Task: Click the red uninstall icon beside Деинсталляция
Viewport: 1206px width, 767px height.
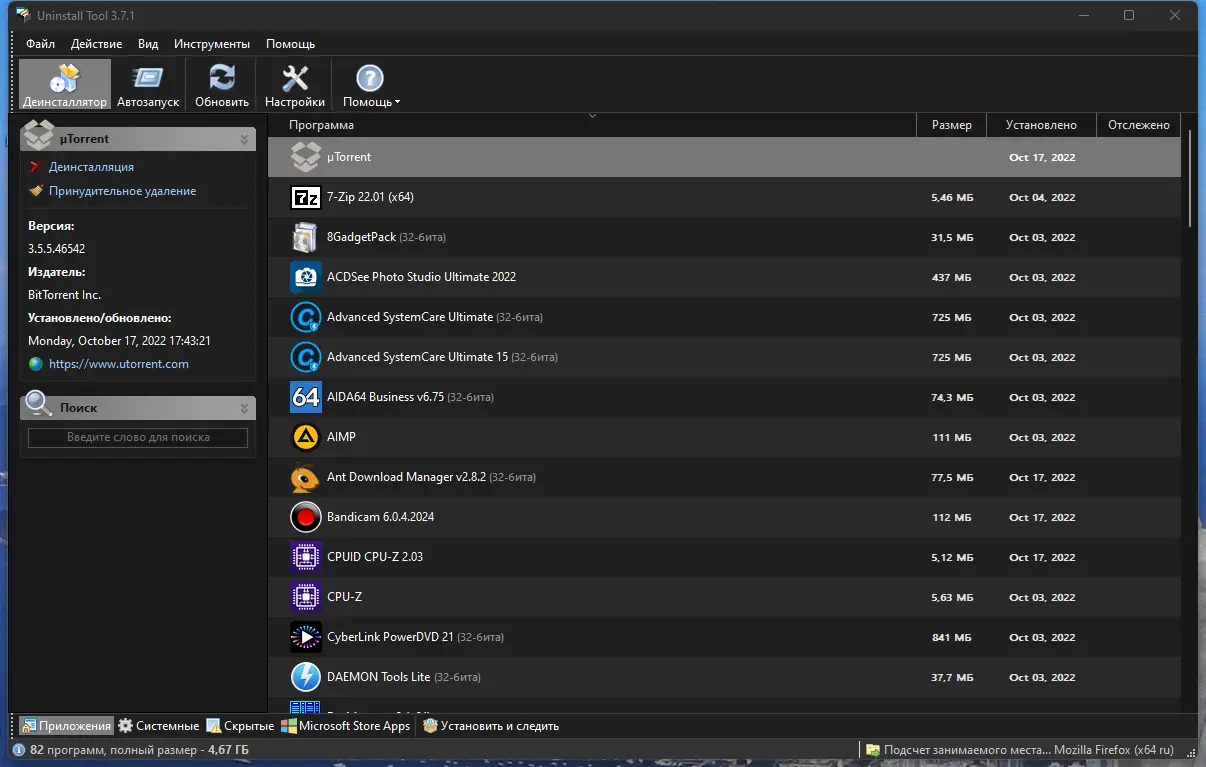Action: pyautogui.click(x=36, y=167)
